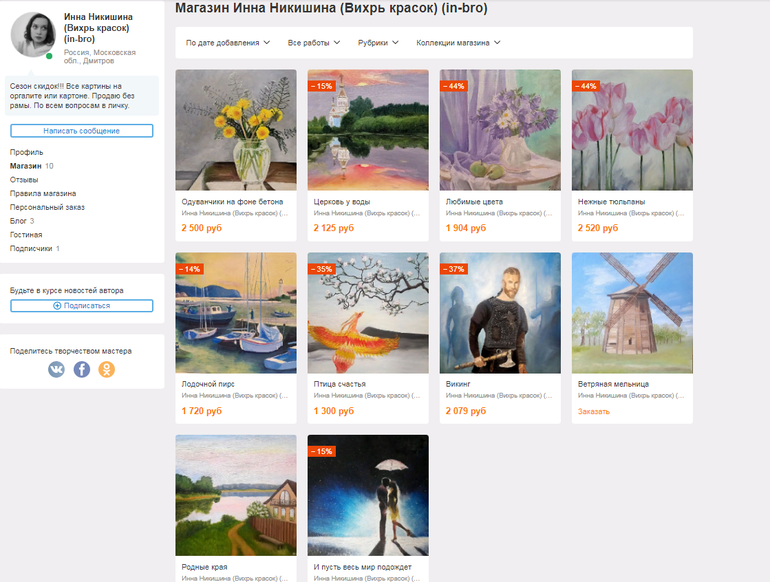Subscribe with the 'Подписаться' button

pyautogui.click(x=82, y=306)
